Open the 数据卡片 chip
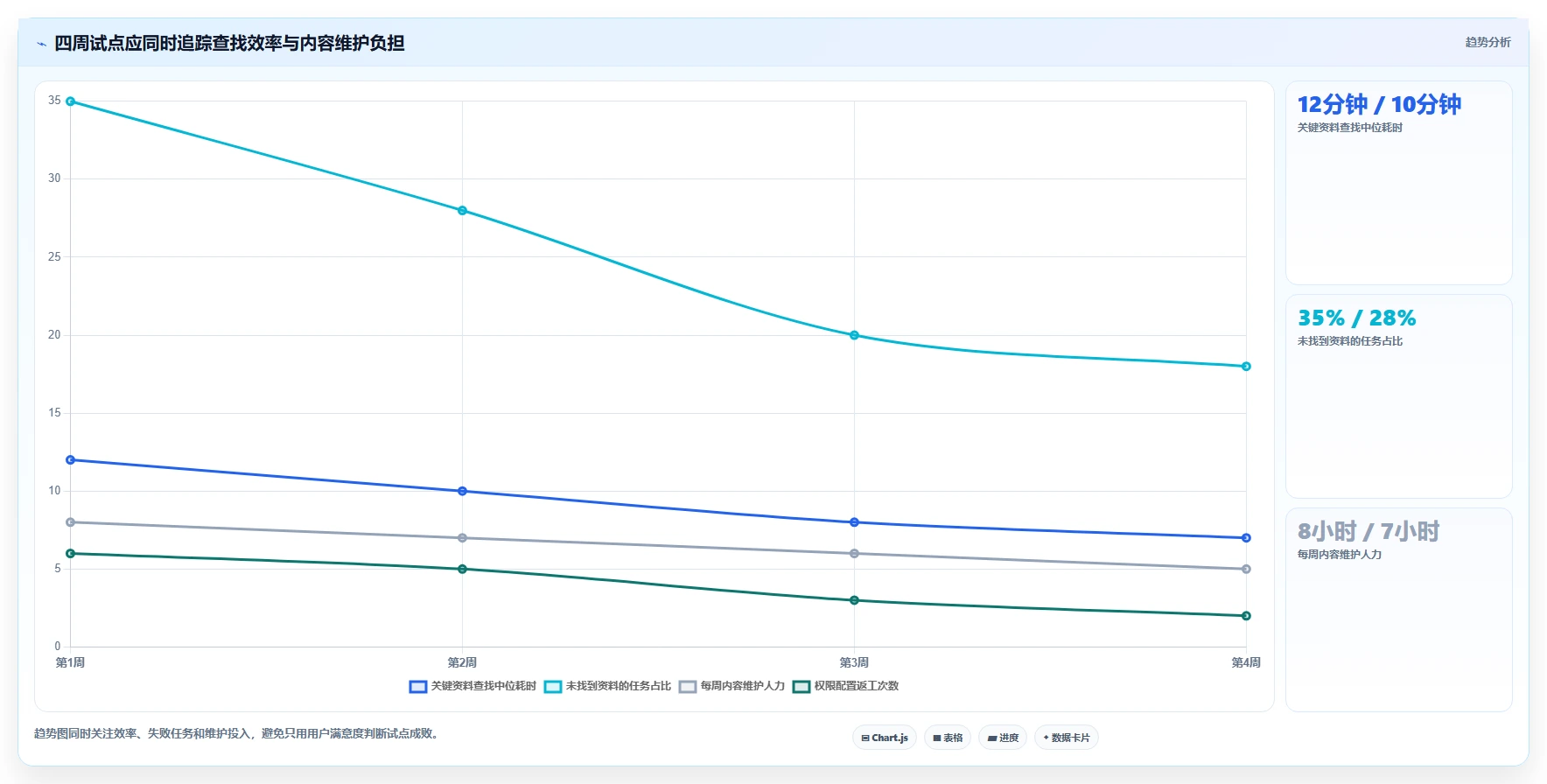Viewport: 1547px width, 784px height. coord(1067,738)
